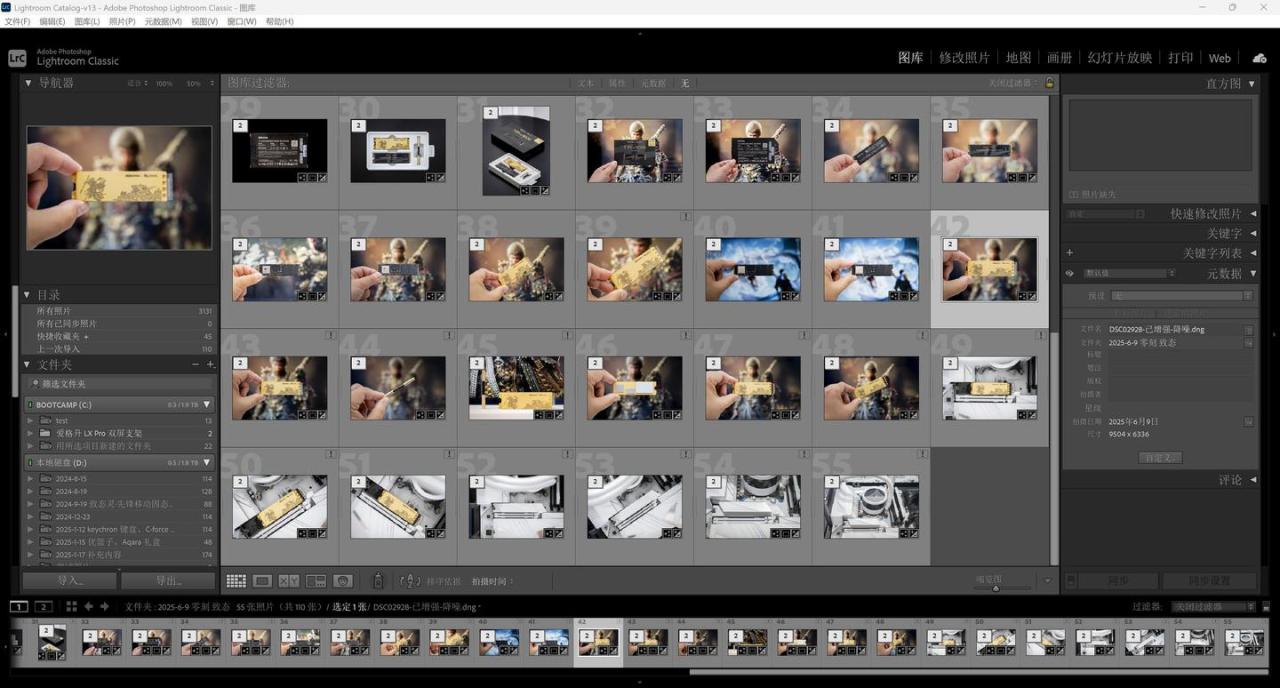Click the sort direction A-Z icon
1280x688 pixels.
[409, 580]
